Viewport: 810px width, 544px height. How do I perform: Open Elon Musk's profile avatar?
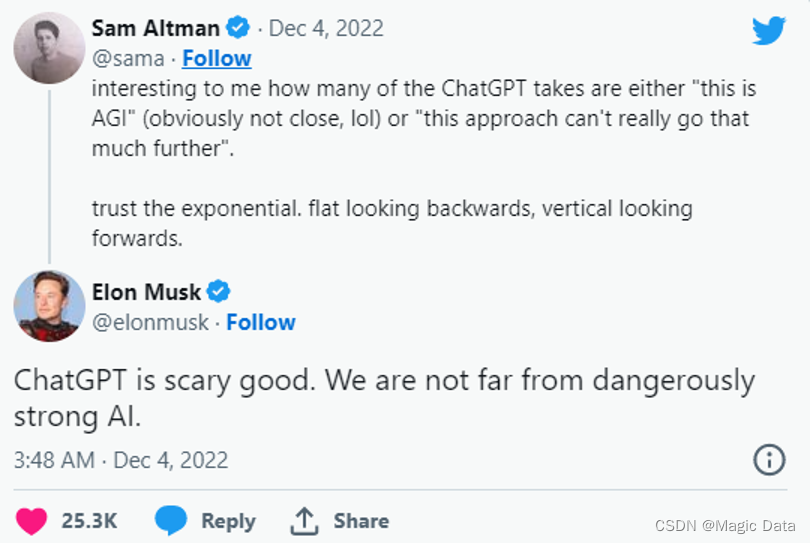point(49,305)
